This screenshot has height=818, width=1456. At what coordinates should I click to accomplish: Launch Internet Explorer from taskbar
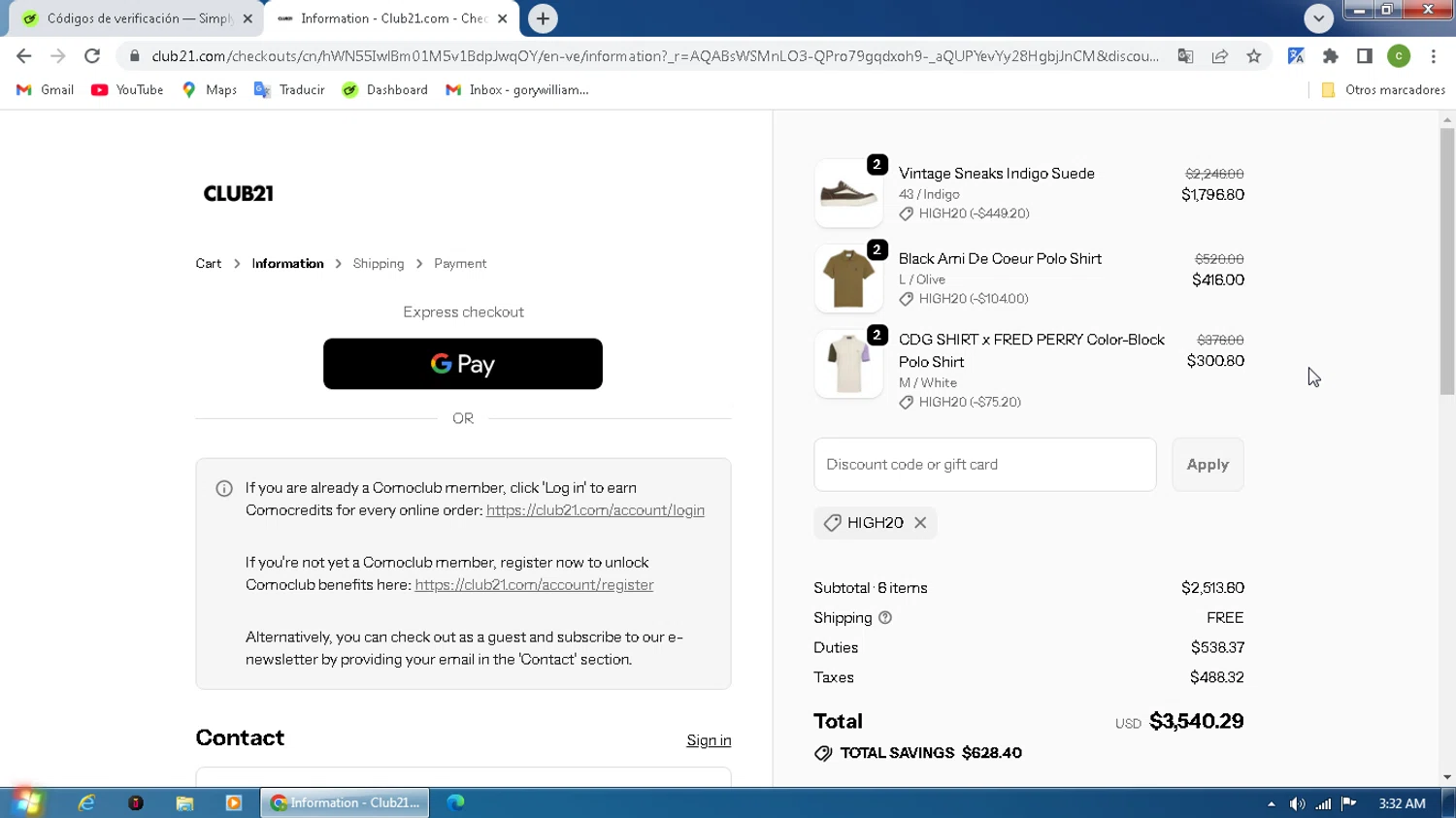pos(86,802)
